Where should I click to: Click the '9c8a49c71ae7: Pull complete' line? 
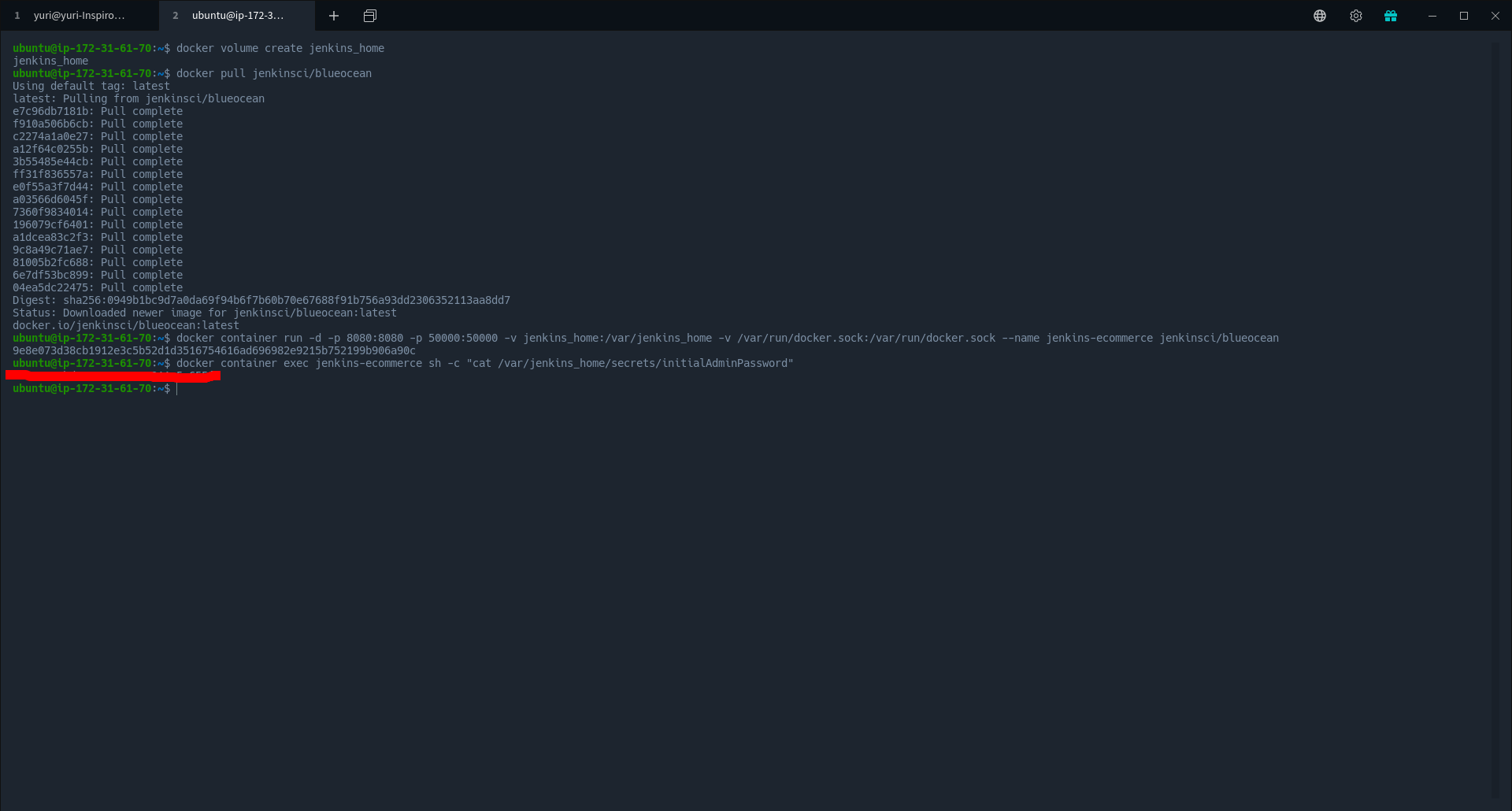click(x=98, y=250)
